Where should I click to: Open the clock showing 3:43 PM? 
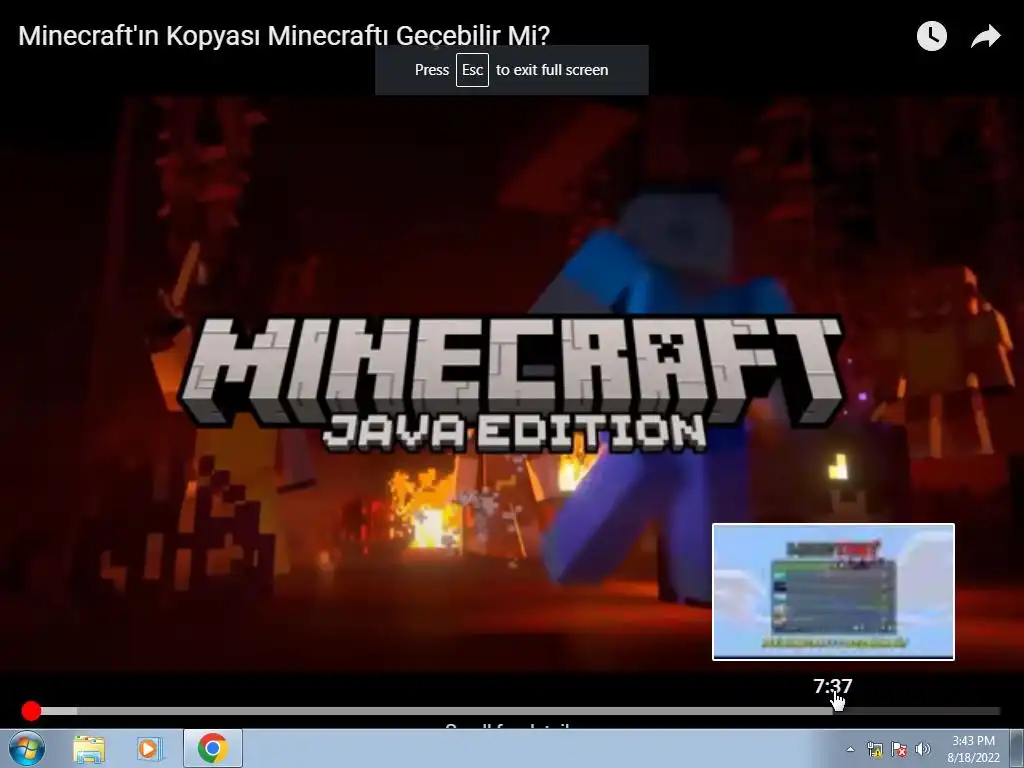coord(973,748)
